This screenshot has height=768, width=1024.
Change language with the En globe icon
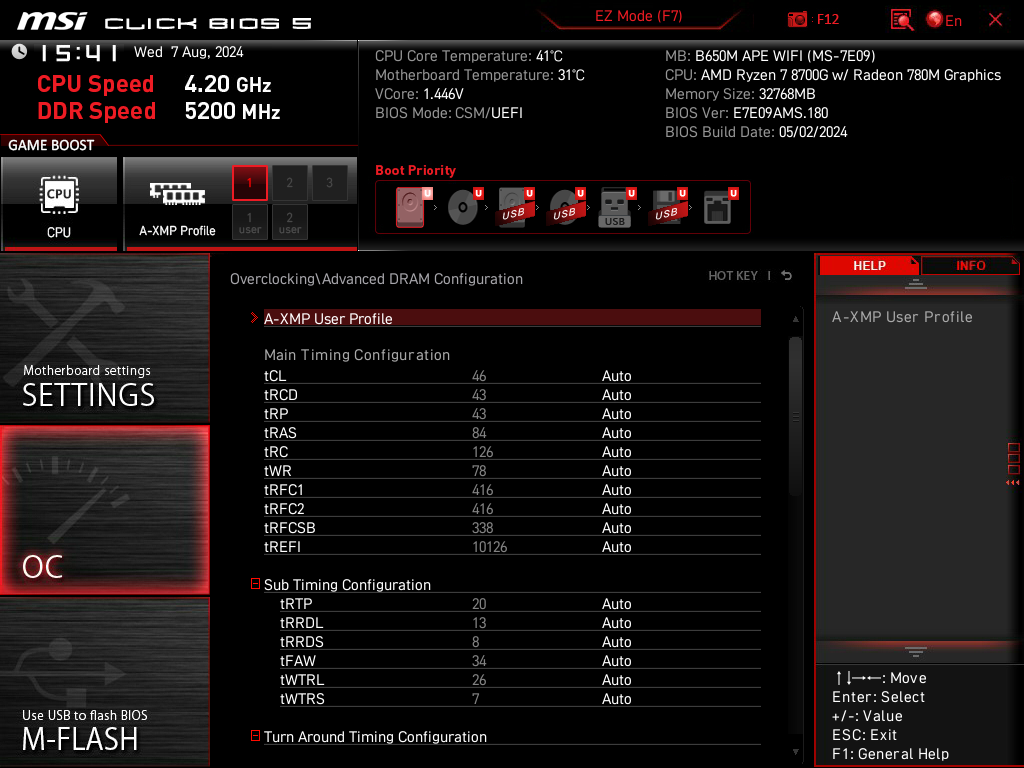944,20
